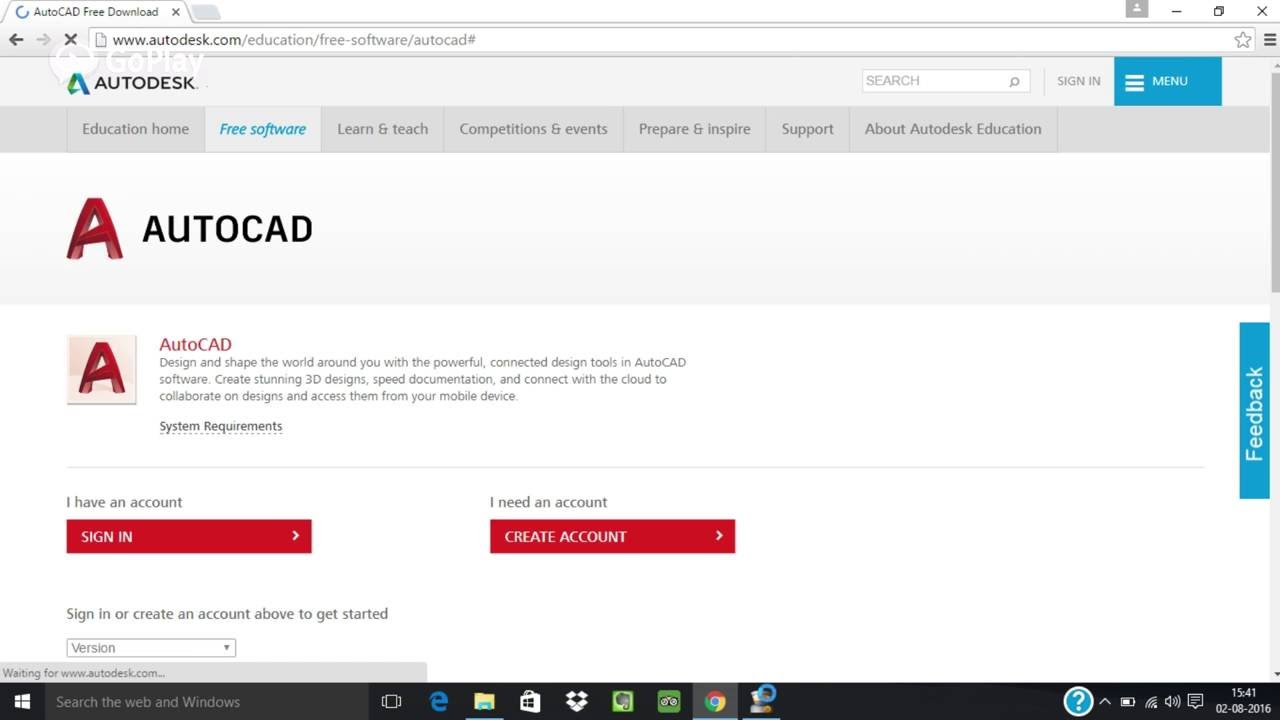Open the Version dropdown

(x=151, y=648)
